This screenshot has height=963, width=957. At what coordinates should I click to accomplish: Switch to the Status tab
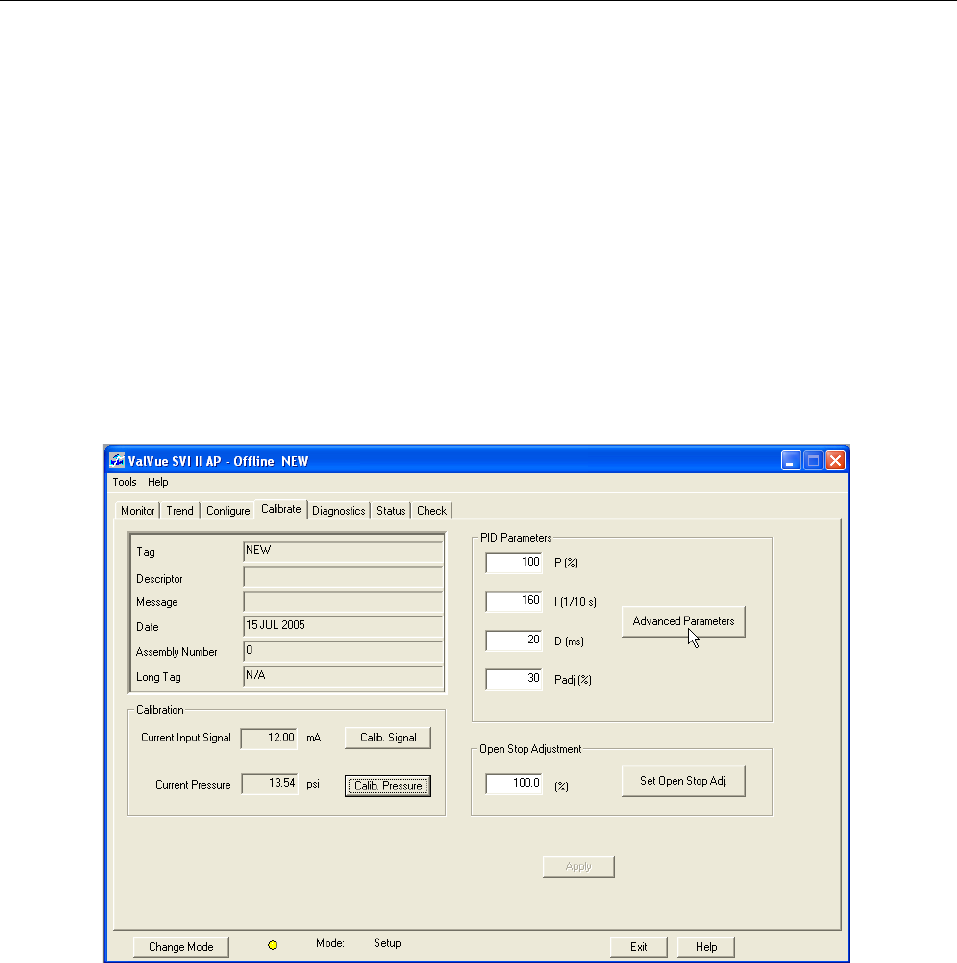click(x=391, y=510)
